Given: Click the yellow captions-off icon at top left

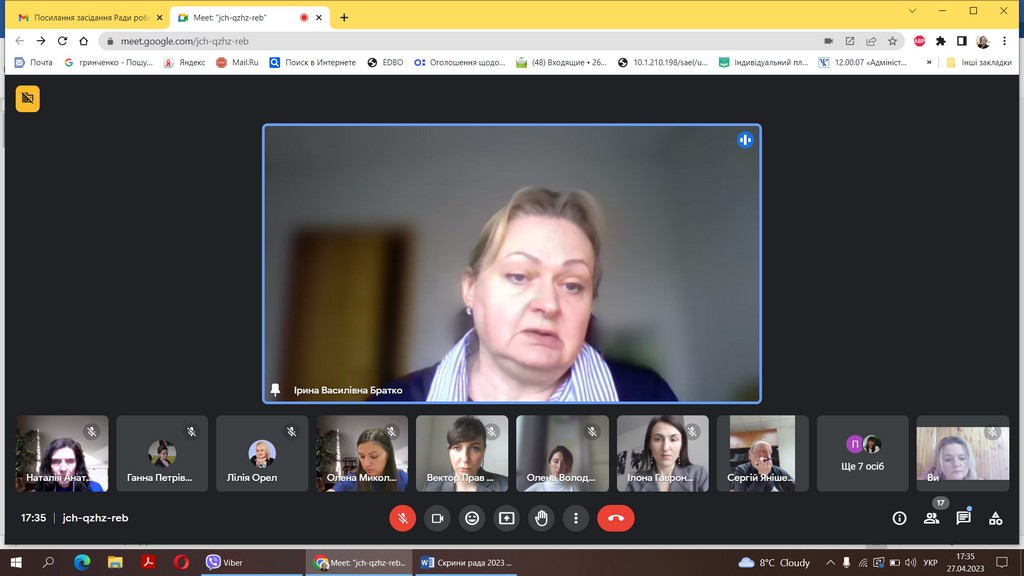Looking at the screenshot, I should 28,98.
